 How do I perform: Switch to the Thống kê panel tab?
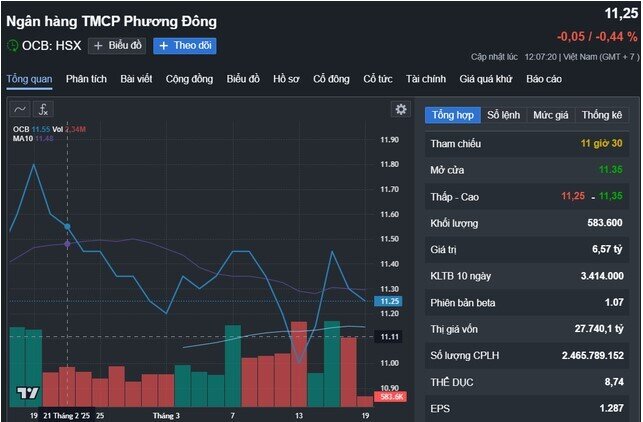602,115
